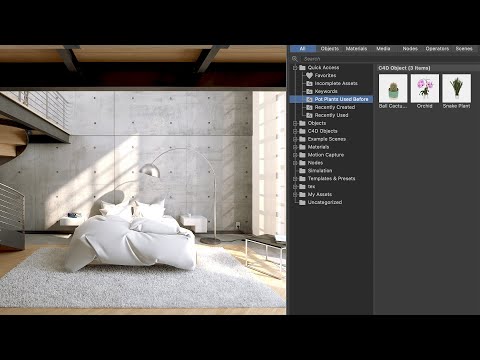The width and height of the screenshot is (480, 360).
Task: Switch to the Media filter tab
Action: (x=383, y=49)
